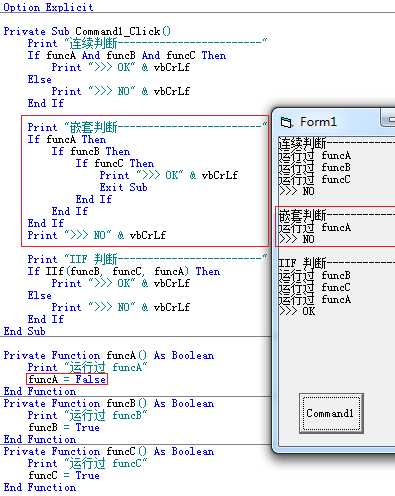395x496 pixels.
Task: Click the 'End Sub' line
Action: [24, 331]
